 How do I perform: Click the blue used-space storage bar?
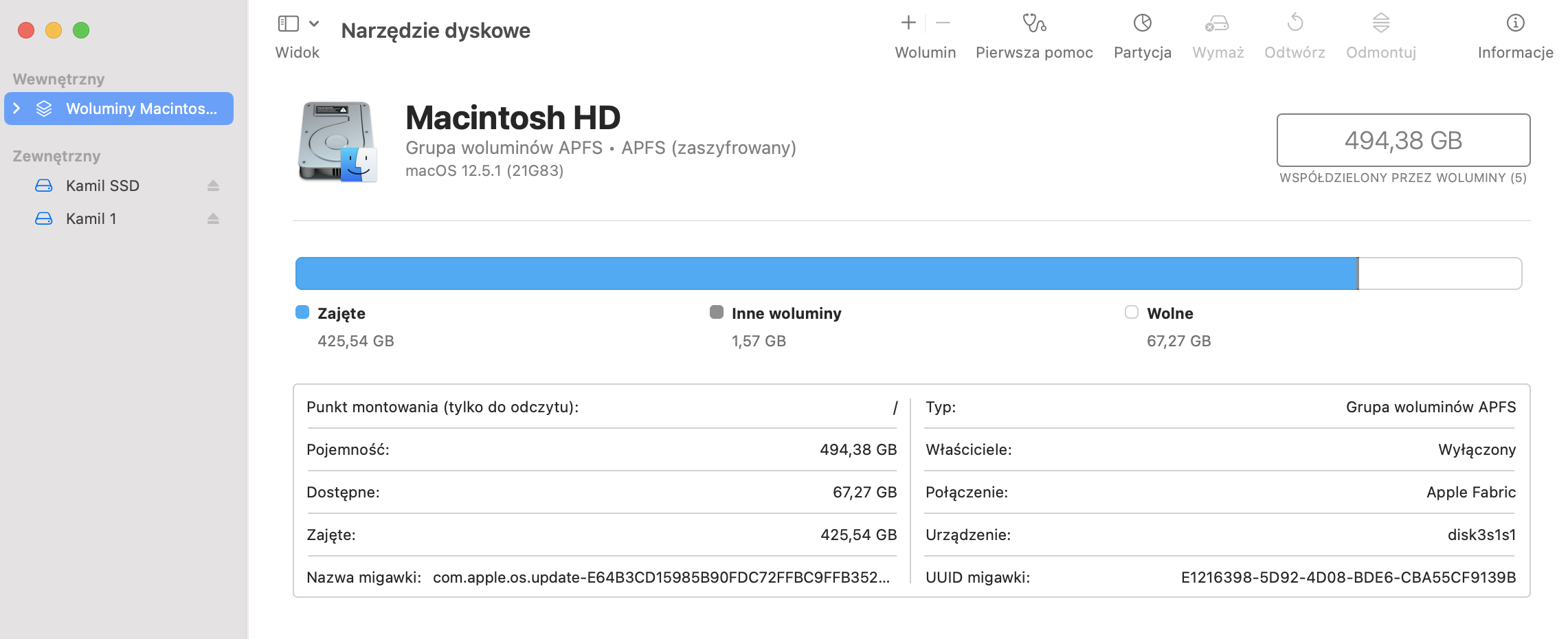[827, 273]
